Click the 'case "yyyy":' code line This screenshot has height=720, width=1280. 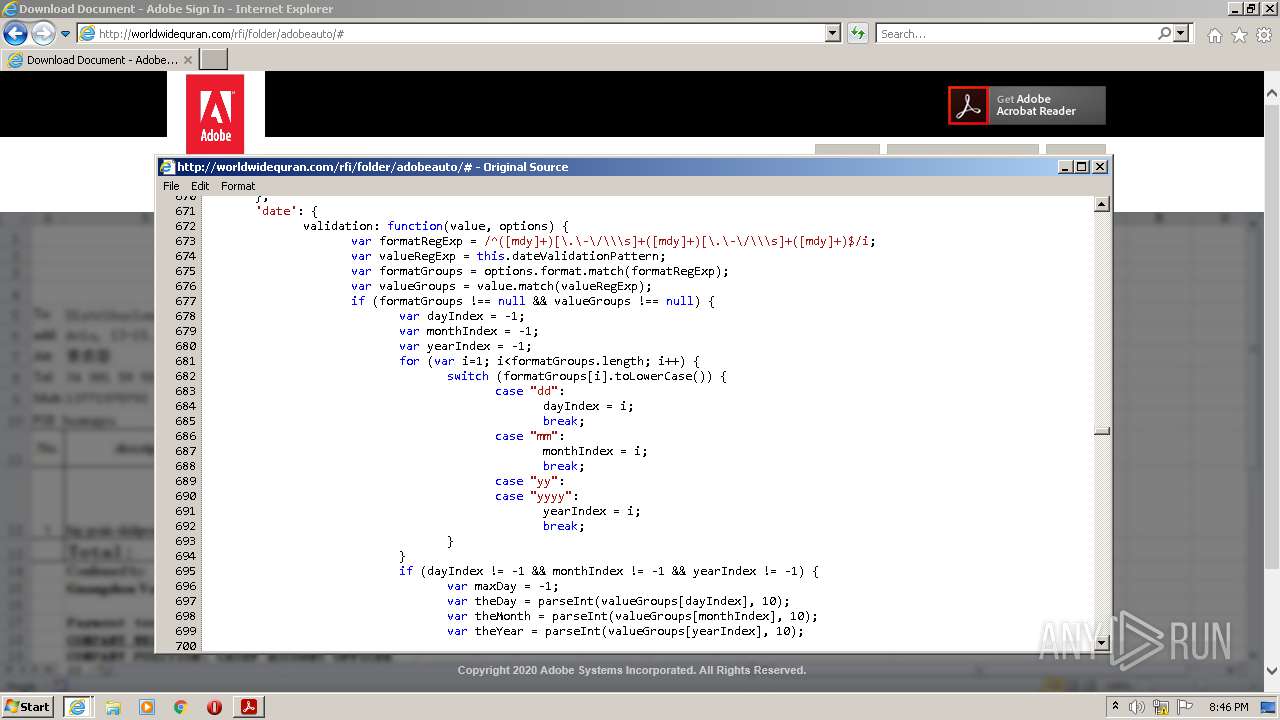click(537, 496)
